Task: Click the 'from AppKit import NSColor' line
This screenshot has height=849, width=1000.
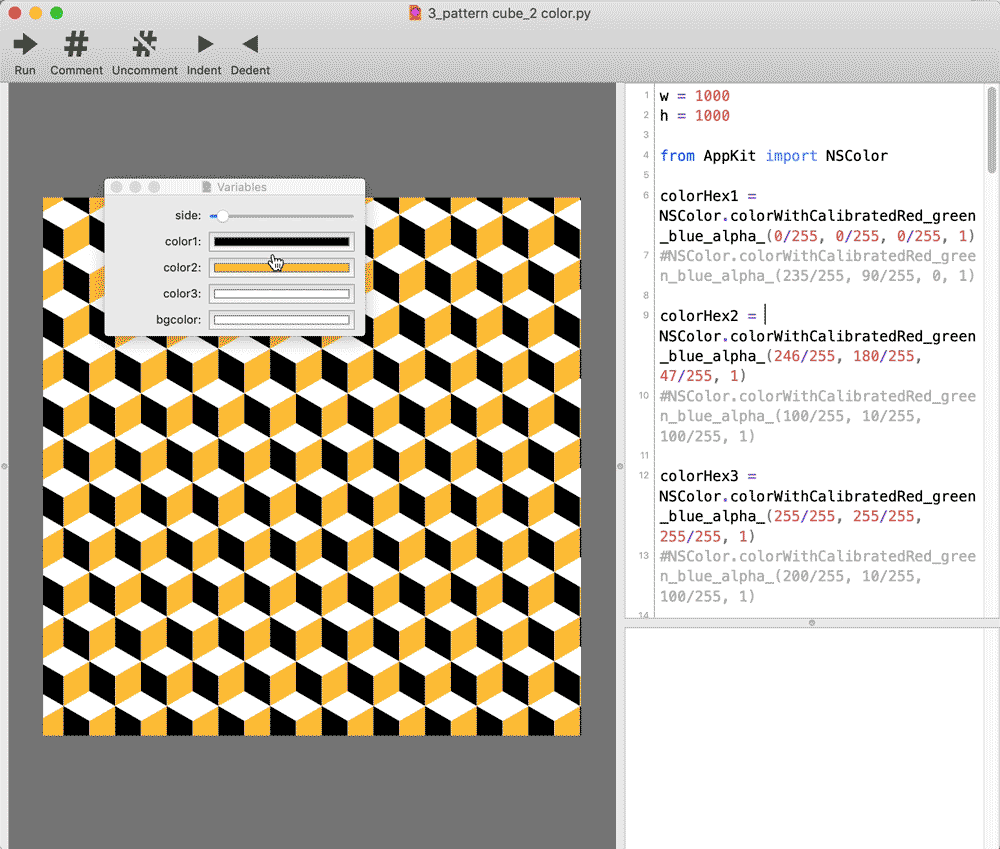Action: point(774,156)
